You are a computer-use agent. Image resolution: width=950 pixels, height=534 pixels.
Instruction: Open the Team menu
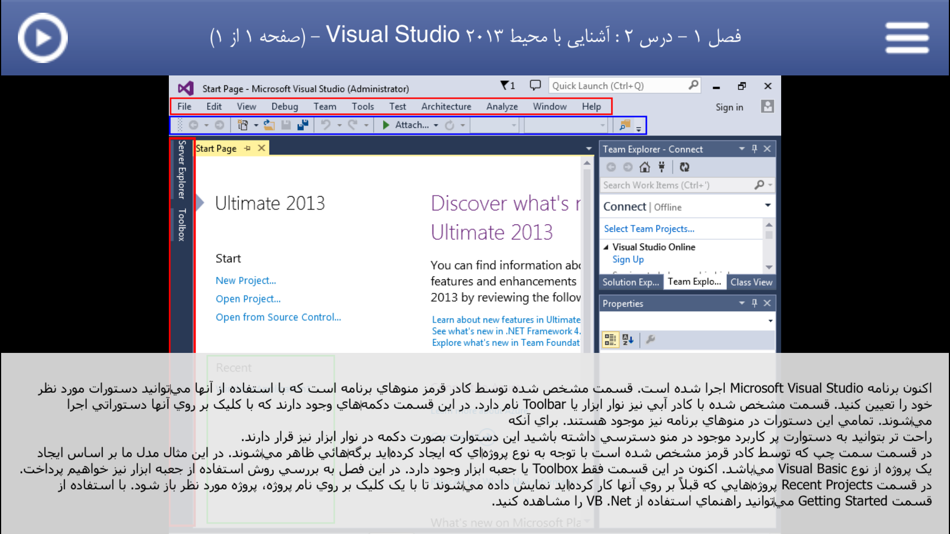[x=325, y=107]
